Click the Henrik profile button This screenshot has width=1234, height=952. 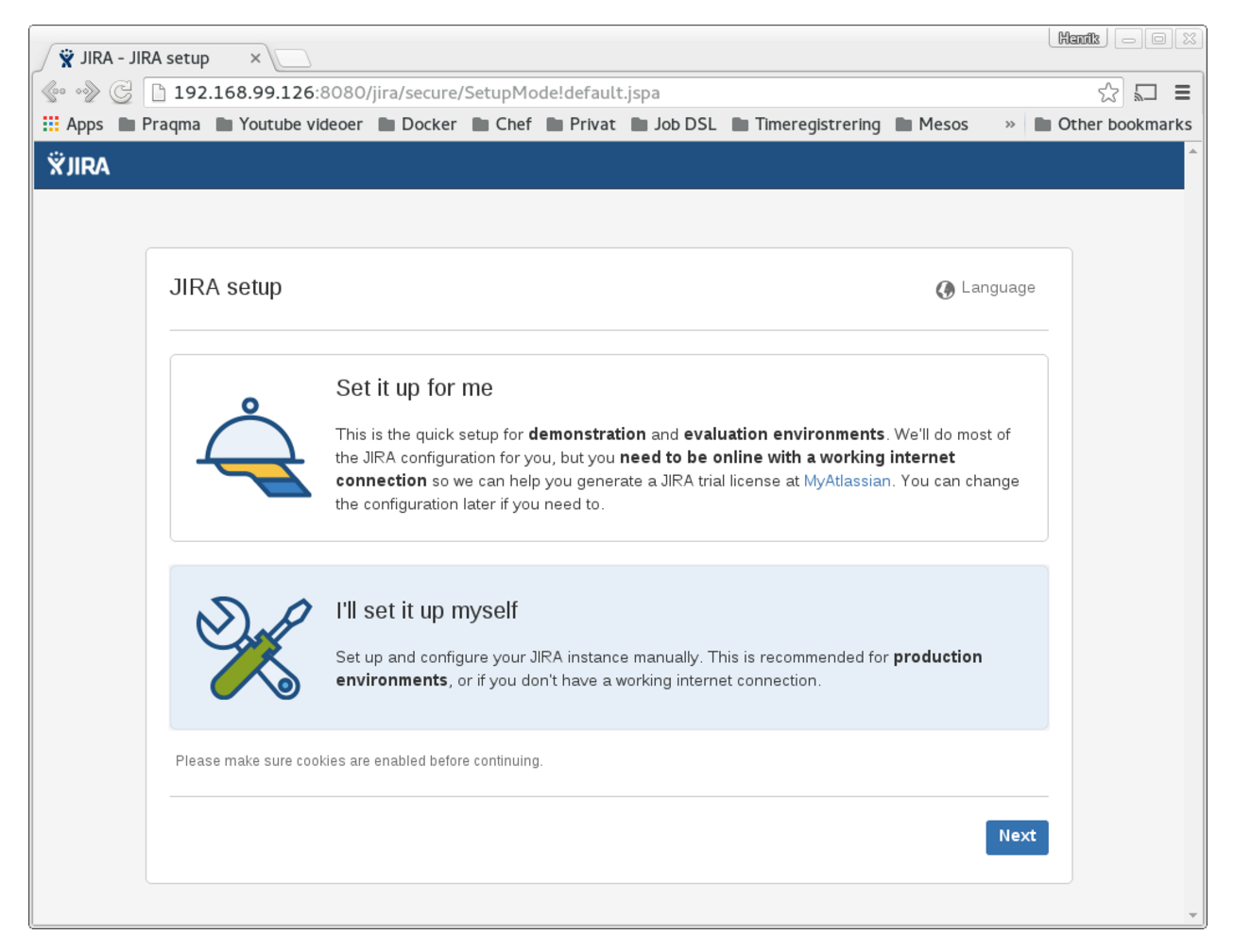click(1078, 39)
